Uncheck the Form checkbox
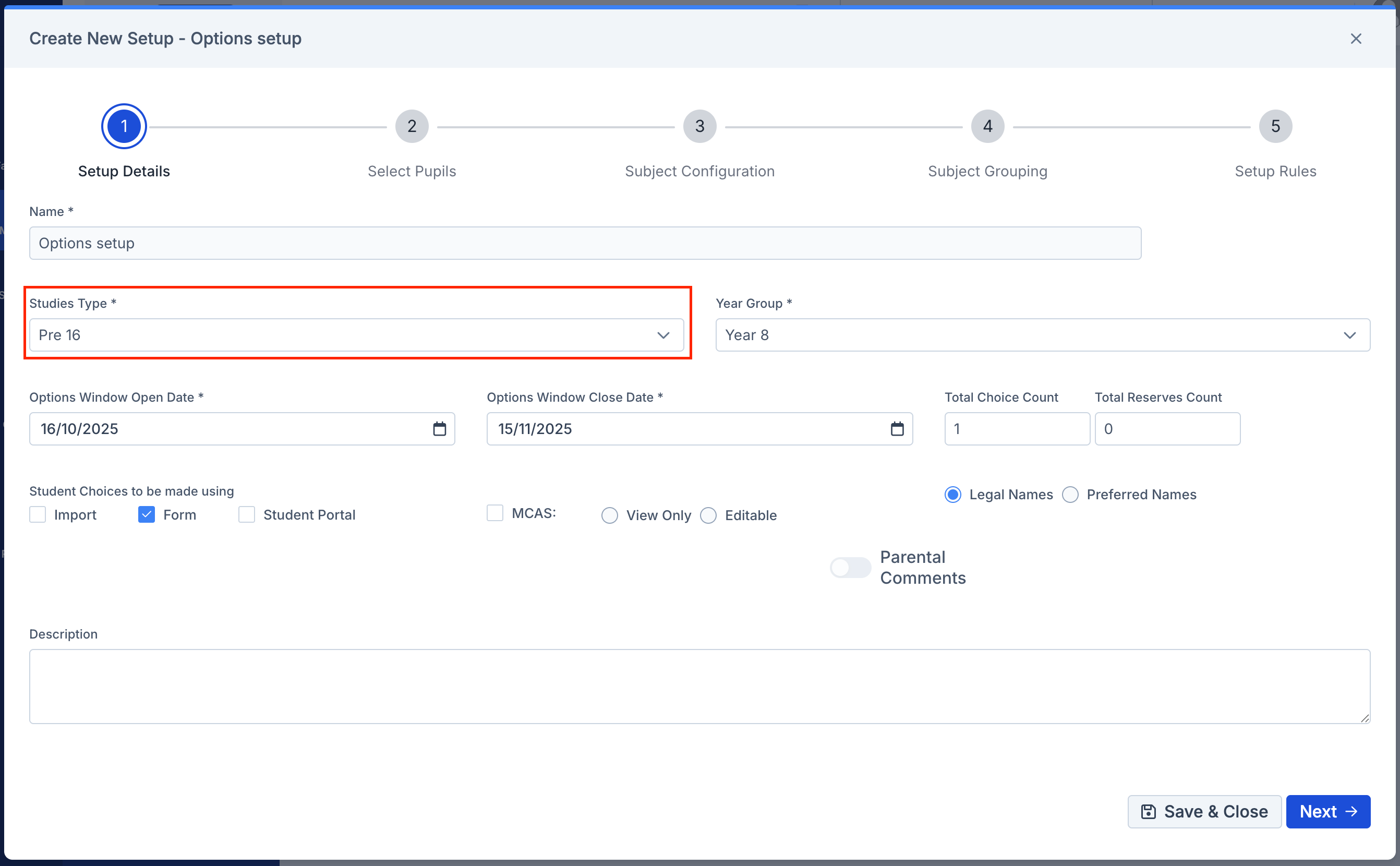1400x866 pixels. 147,514
